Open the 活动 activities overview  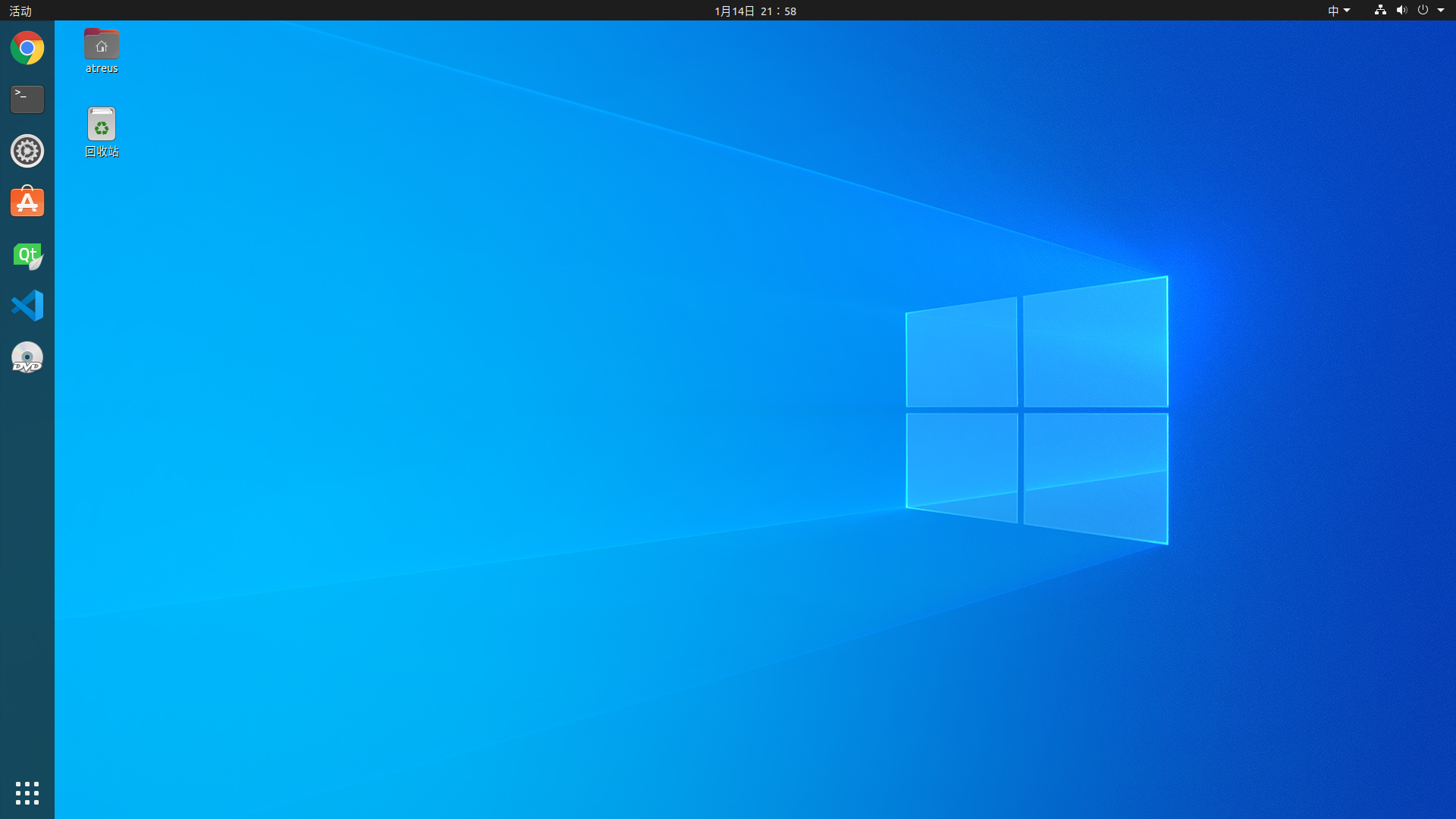[x=20, y=11]
